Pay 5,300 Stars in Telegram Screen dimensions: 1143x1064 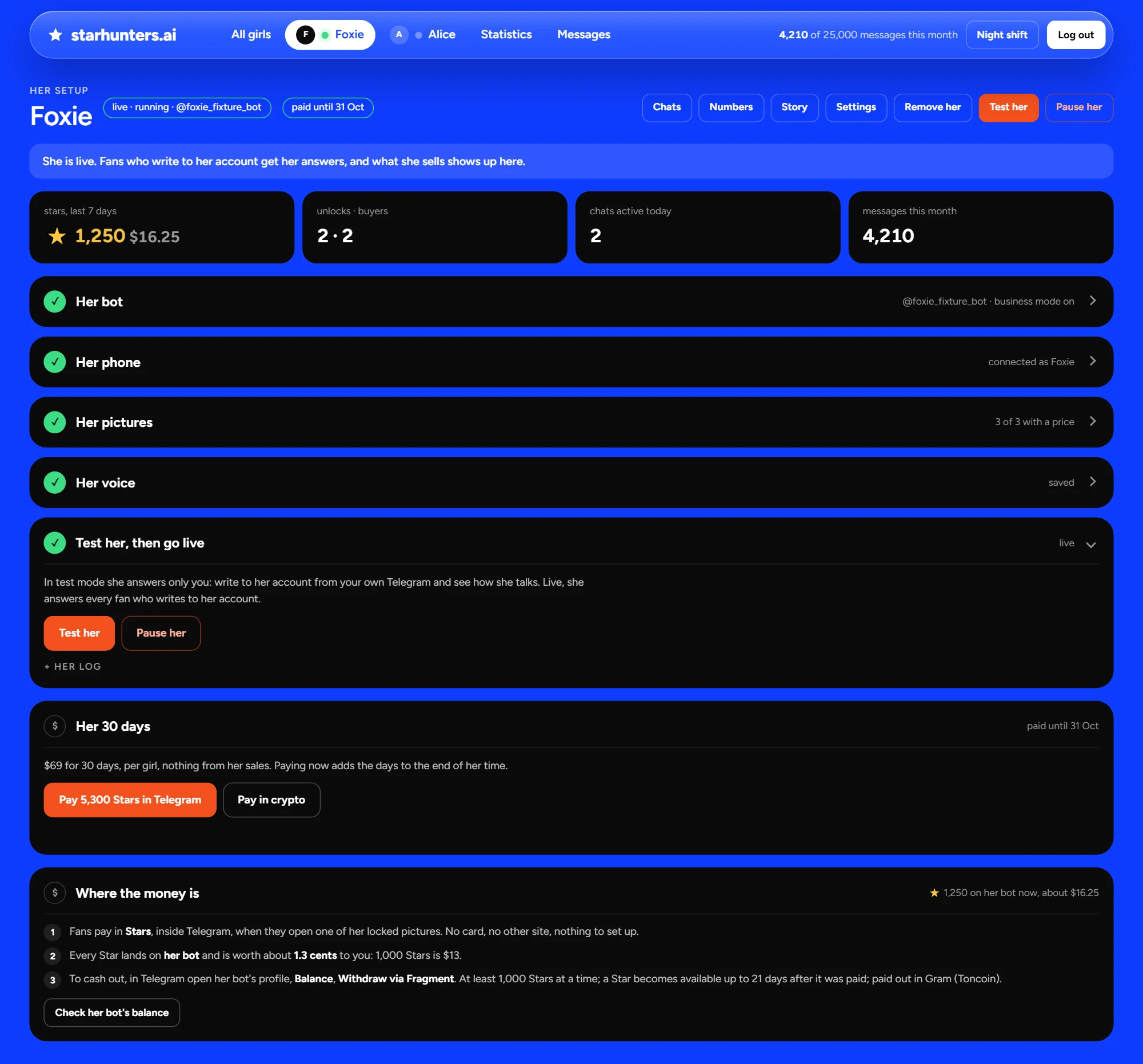pos(130,800)
